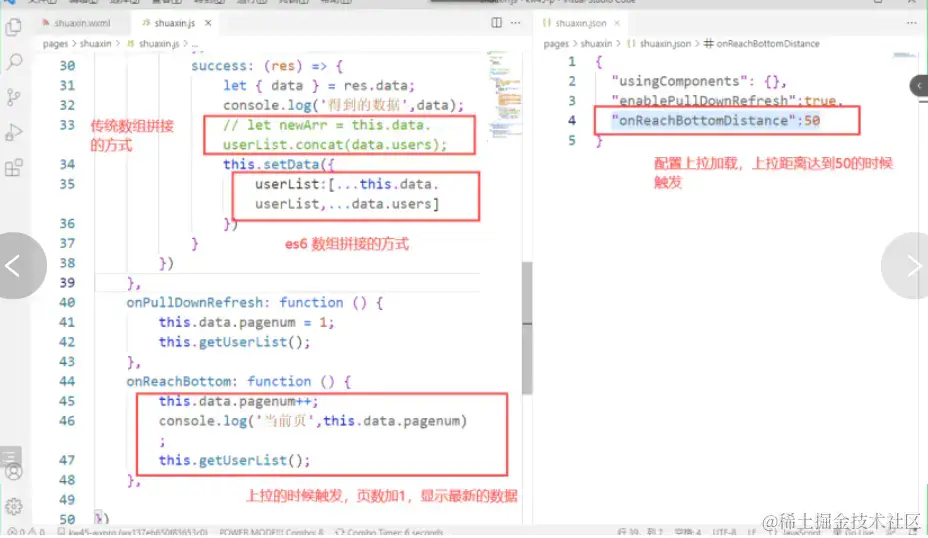Expand the collapsed side panel arrow
This screenshot has height=538, width=928.
pyautogui.click(x=919, y=86)
